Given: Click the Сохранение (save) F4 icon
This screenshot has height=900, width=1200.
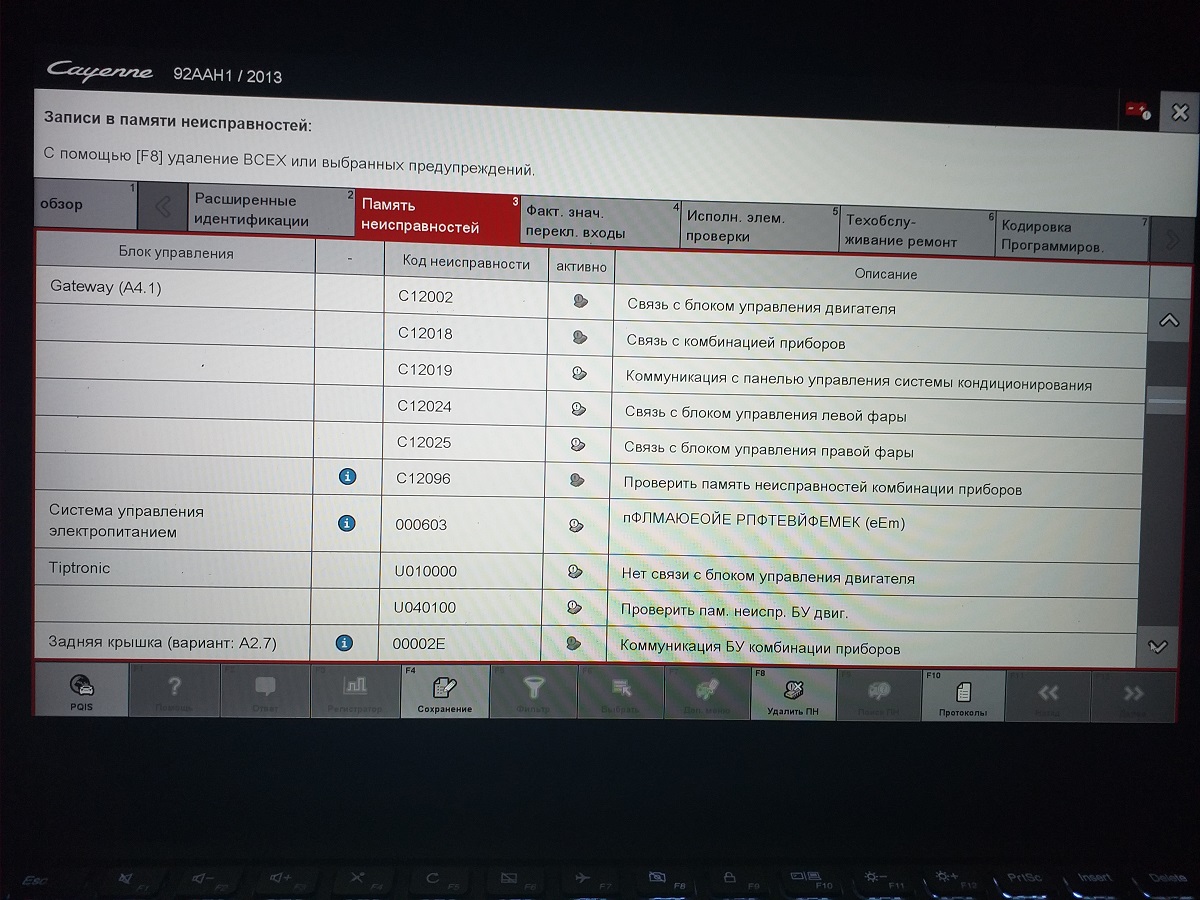Looking at the screenshot, I should (444, 693).
